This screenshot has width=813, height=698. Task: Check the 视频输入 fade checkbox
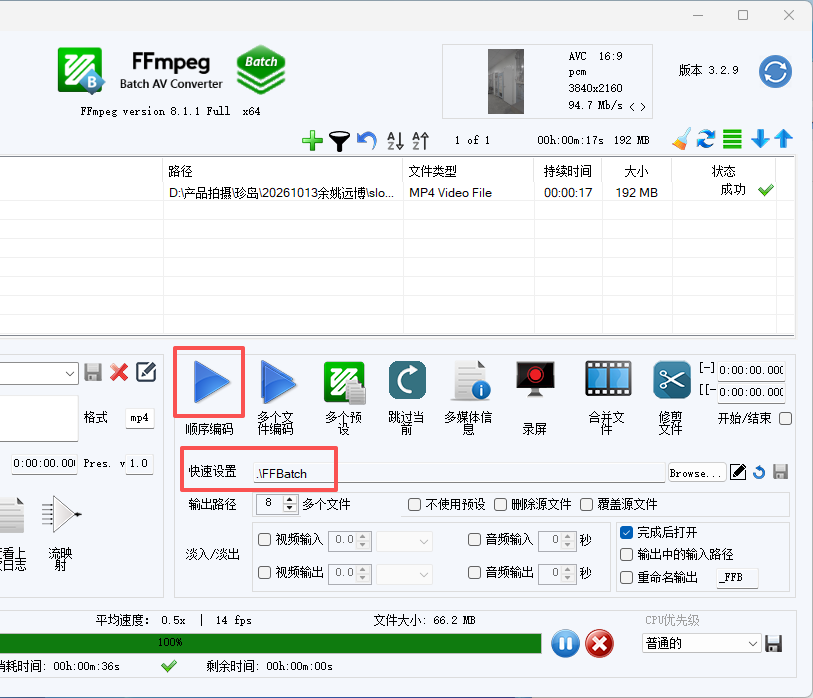pos(264,539)
